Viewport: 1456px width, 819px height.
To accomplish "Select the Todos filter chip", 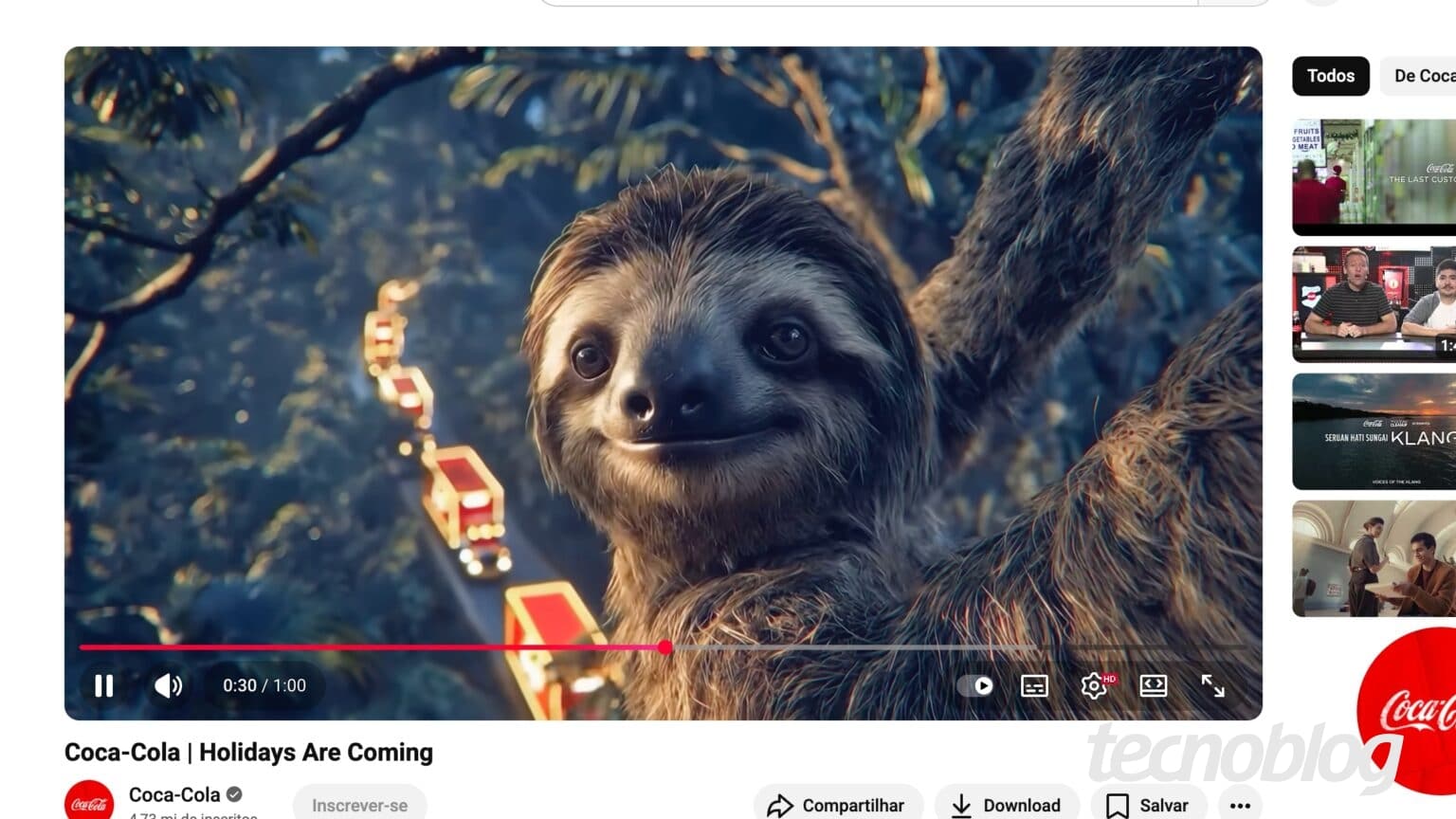I will tap(1330, 76).
